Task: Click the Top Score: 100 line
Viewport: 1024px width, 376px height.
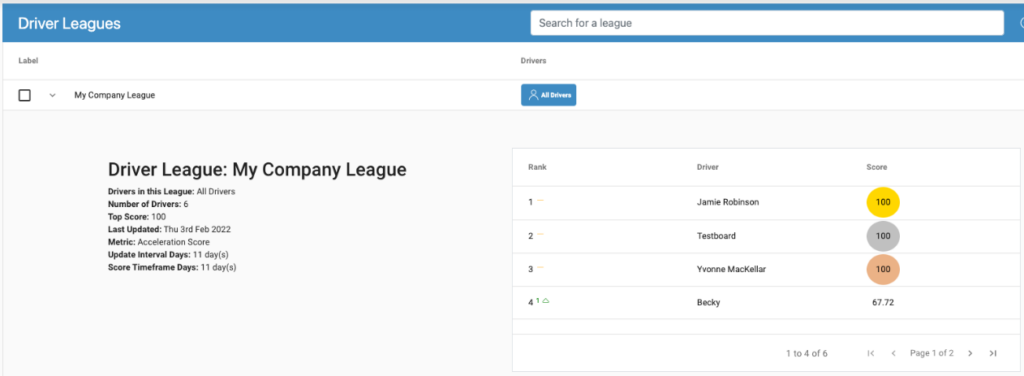Action: [x=137, y=217]
